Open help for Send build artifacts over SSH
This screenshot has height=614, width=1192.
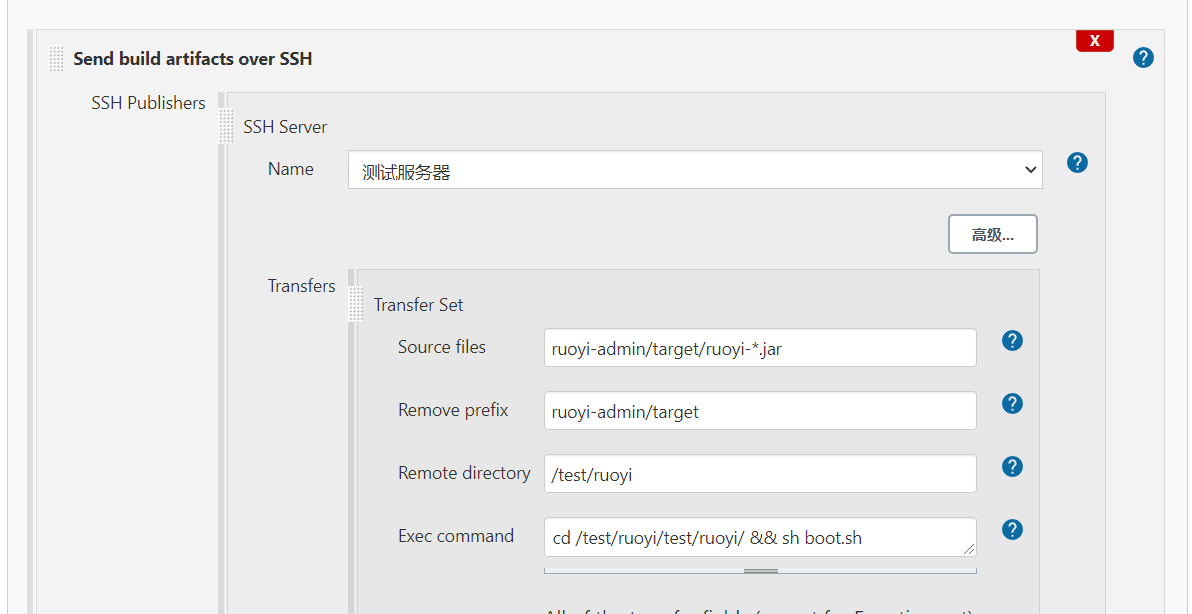(1143, 58)
